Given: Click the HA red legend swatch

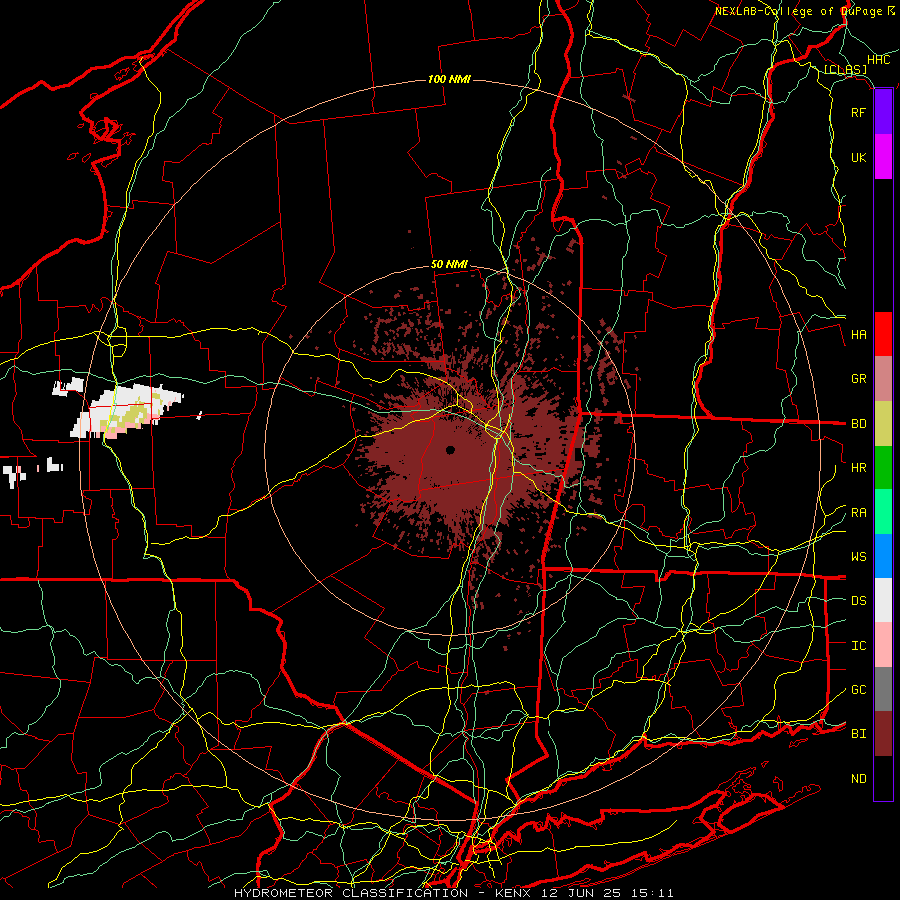Looking at the screenshot, I should [x=883, y=334].
